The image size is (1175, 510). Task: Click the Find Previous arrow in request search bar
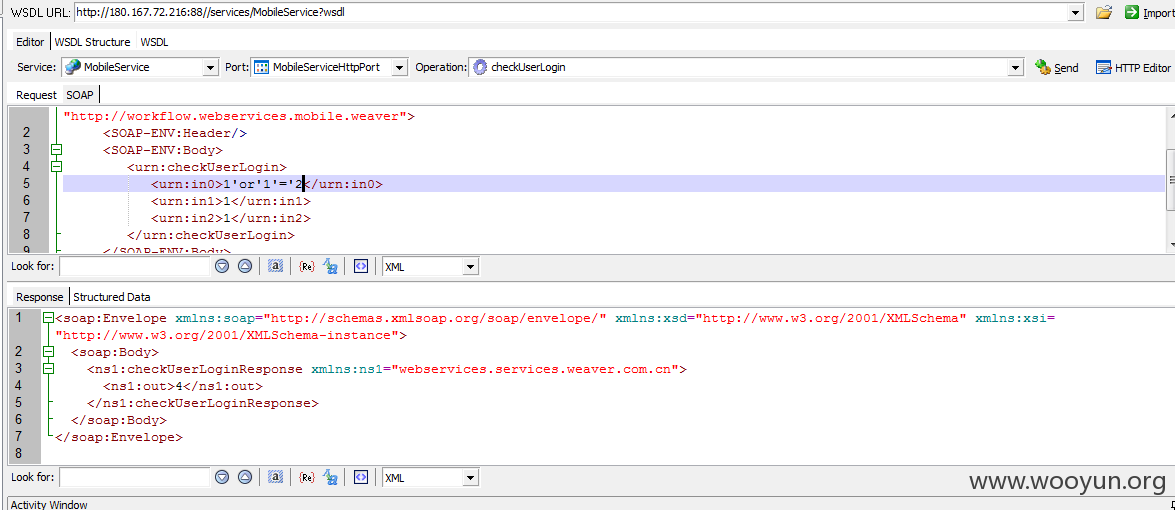tap(245, 266)
